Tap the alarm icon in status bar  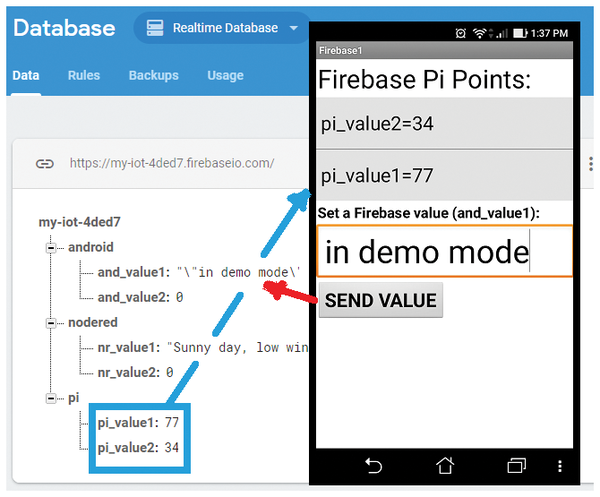(461, 33)
